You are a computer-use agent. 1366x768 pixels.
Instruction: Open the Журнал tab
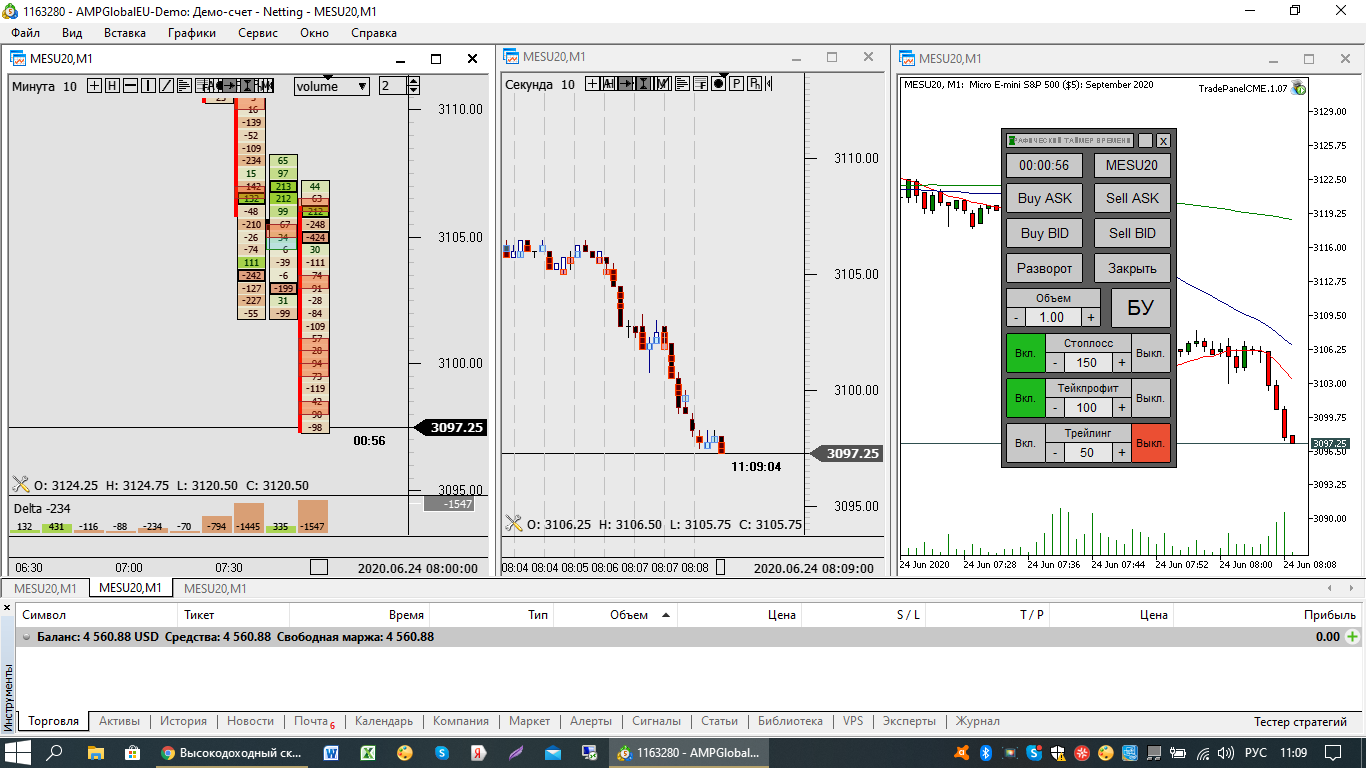pos(977,721)
